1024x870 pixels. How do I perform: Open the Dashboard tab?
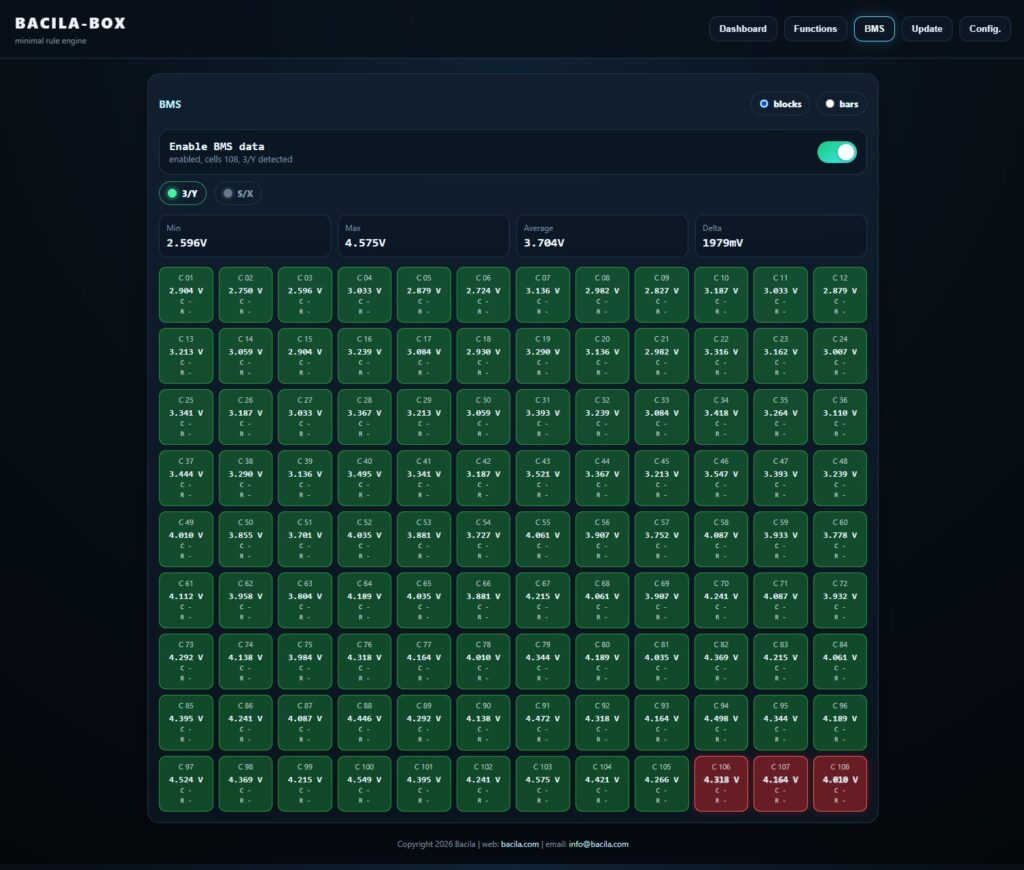tap(743, 29)
